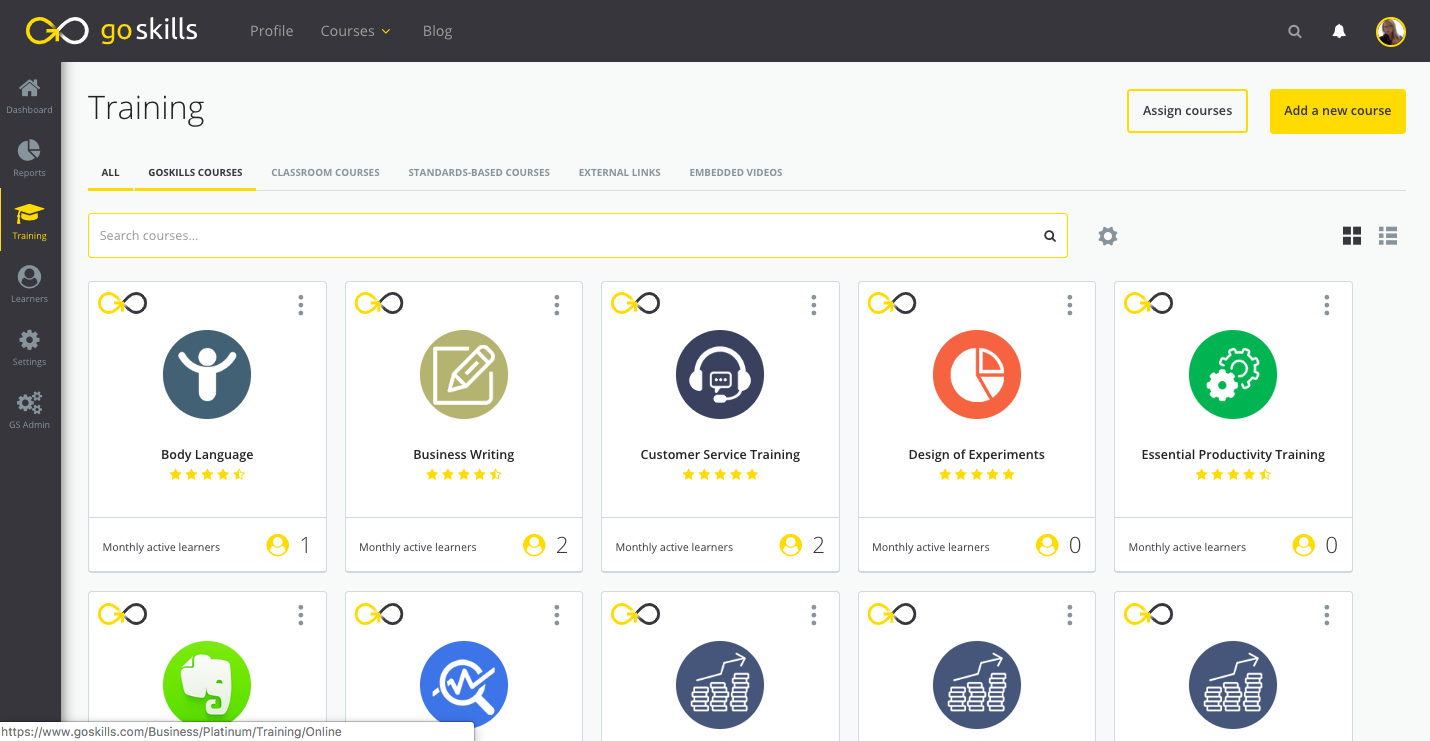Go to Profile in navbar
This screenshot has width=1430, height=741.
click(272, 31)
